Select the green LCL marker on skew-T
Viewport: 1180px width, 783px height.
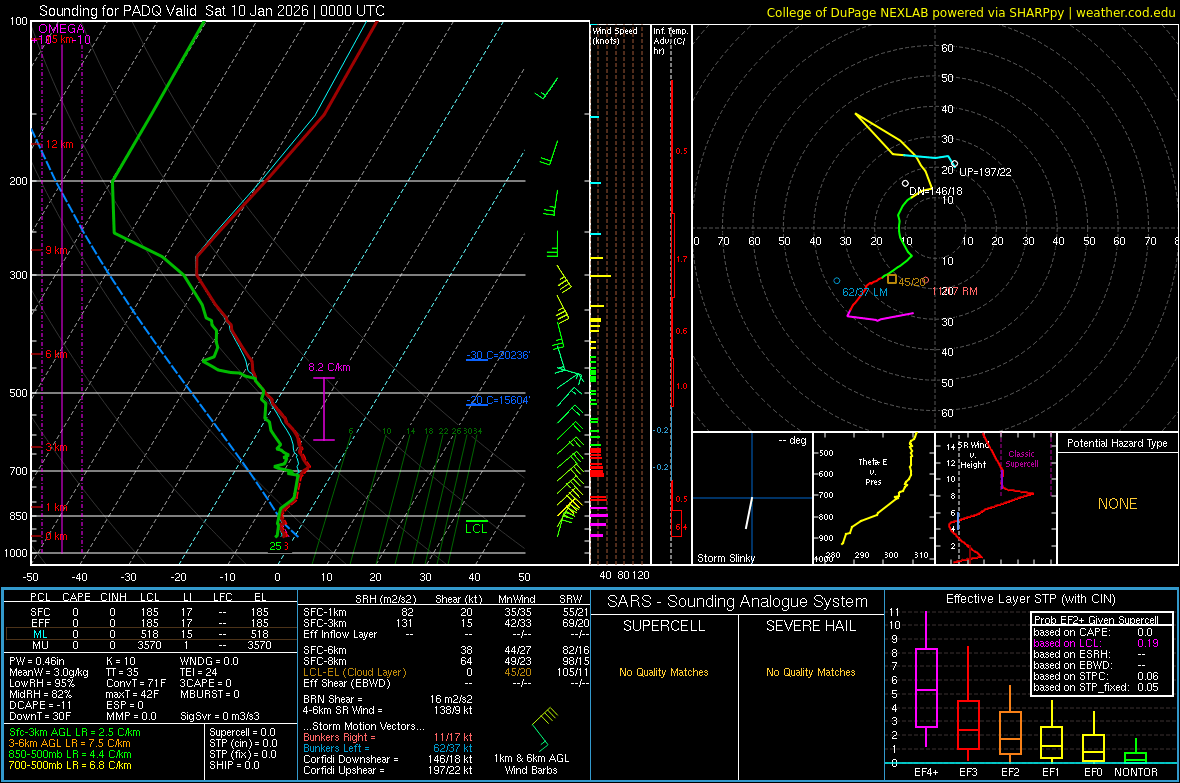pyautogui.click(x=476, y=527)
